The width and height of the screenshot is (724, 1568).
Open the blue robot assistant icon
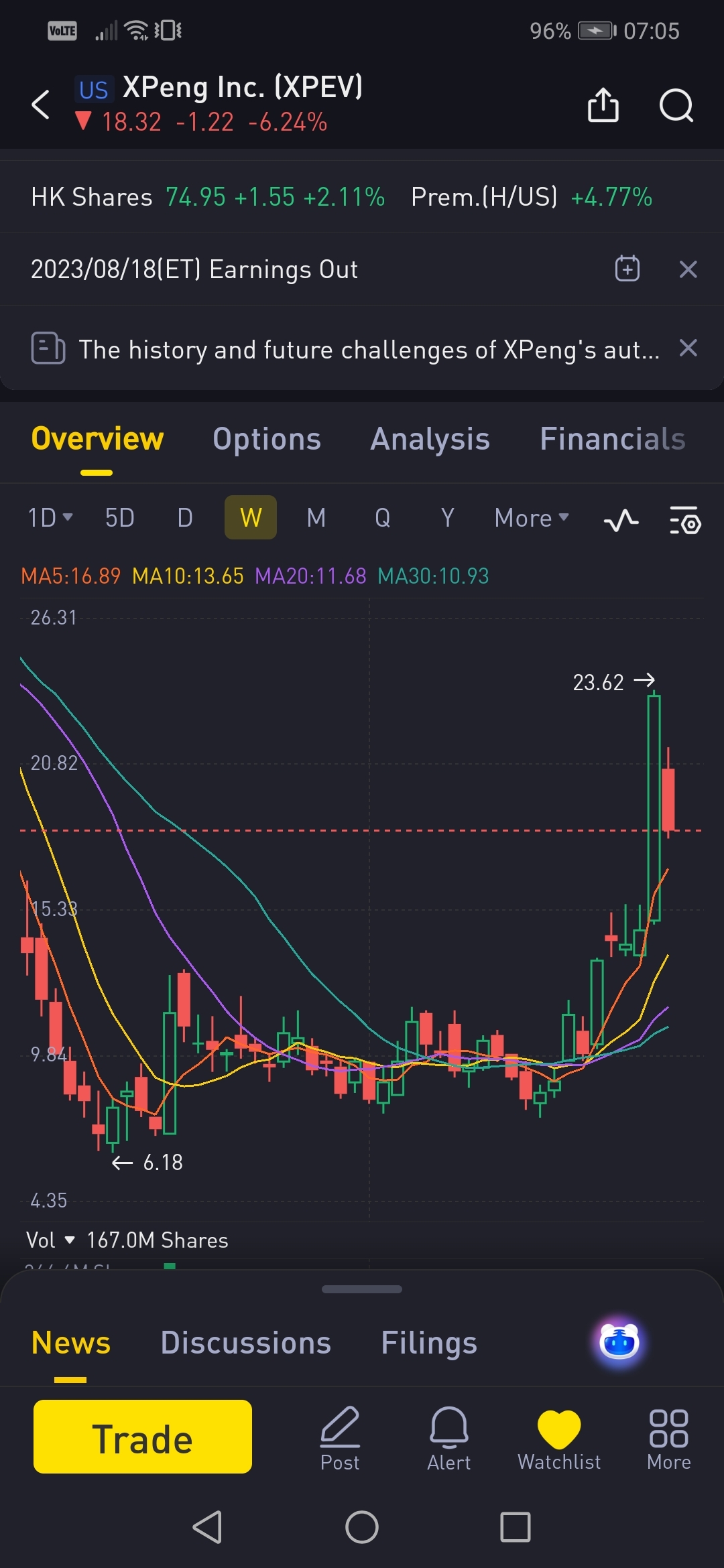[x=619, y=1342]
